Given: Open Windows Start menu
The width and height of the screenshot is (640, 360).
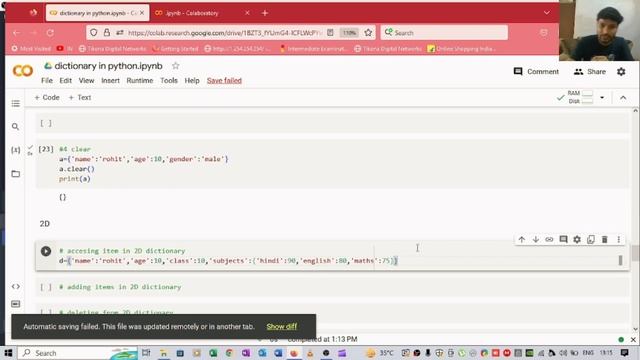Looking at the screenshot, I should 8,353.
